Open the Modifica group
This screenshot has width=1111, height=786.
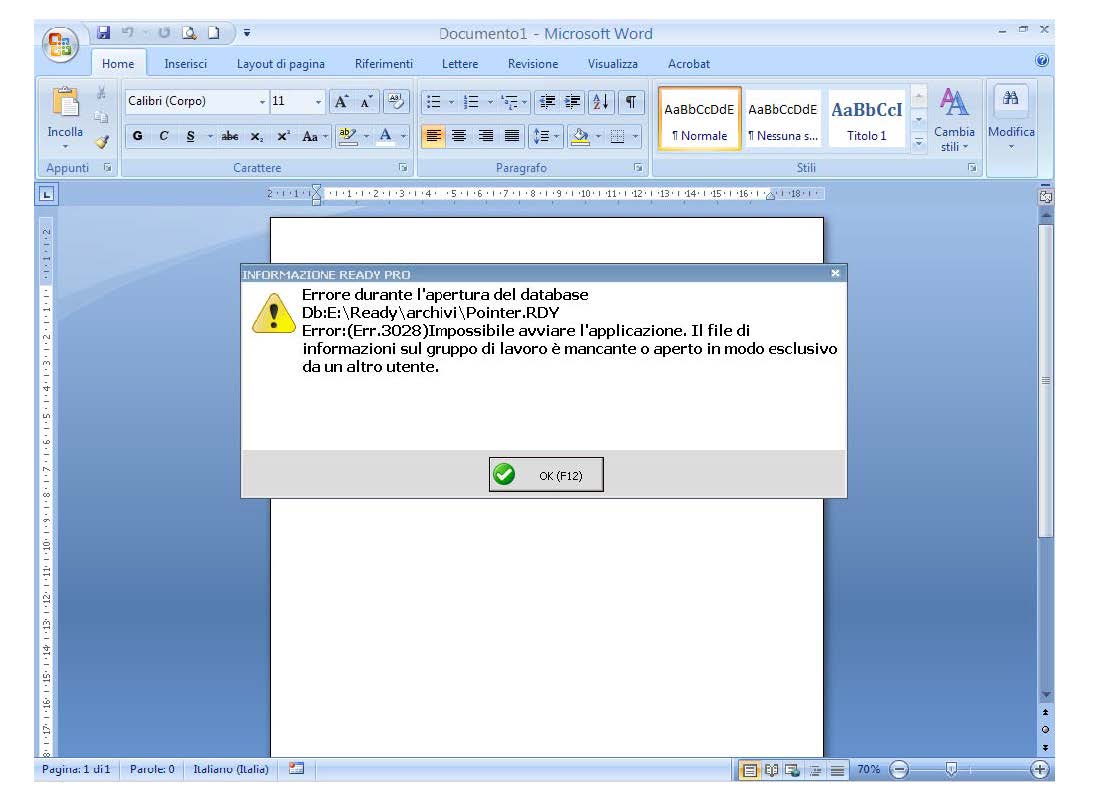click(1011, 119)
